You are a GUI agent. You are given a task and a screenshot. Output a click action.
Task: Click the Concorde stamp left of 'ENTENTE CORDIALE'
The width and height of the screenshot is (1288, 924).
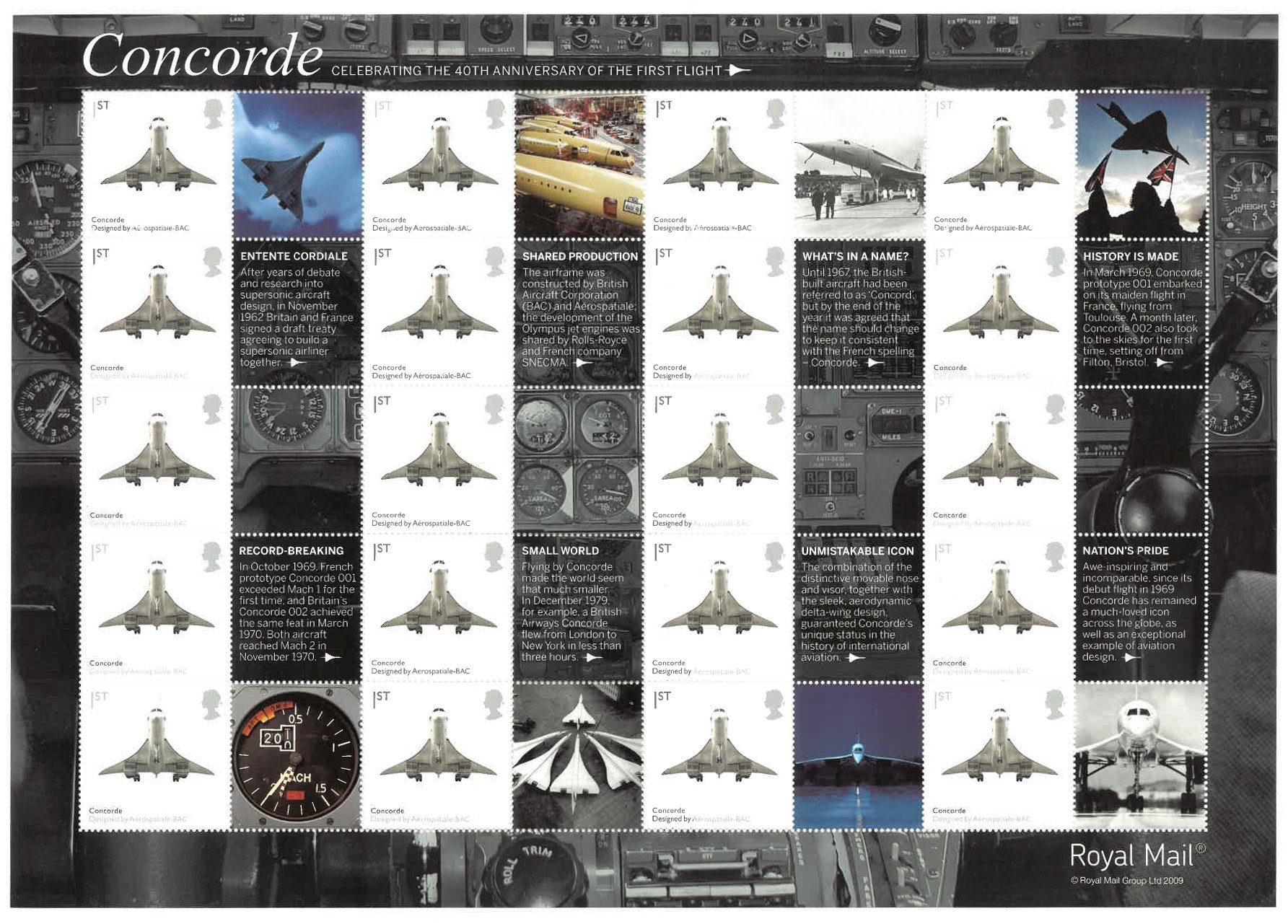(x=157, y=313)
